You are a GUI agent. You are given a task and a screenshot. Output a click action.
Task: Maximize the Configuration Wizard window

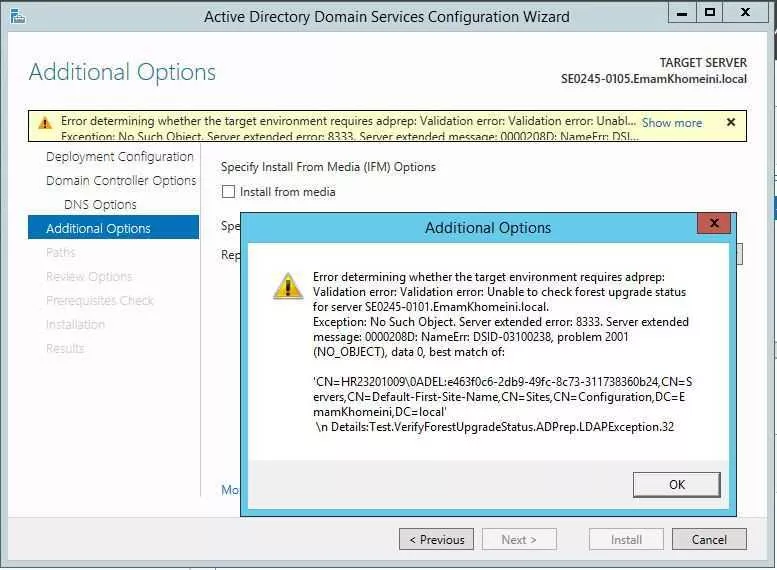click(710, 12)
